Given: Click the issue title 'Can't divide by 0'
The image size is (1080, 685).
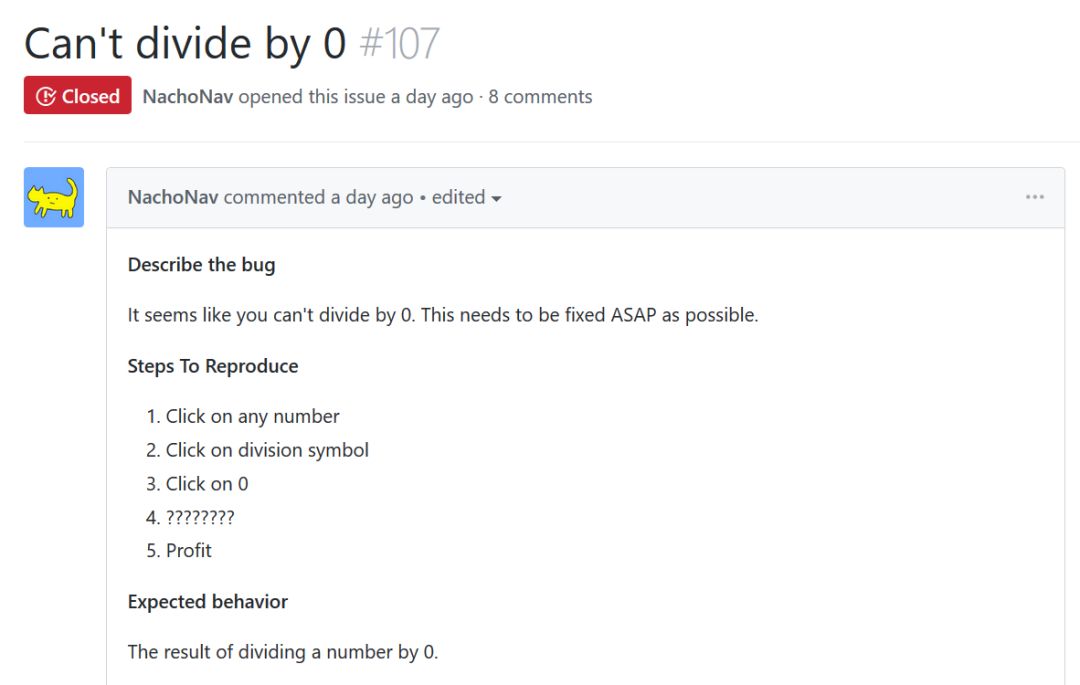Looking at the screenshot, I should coord(185,43).
